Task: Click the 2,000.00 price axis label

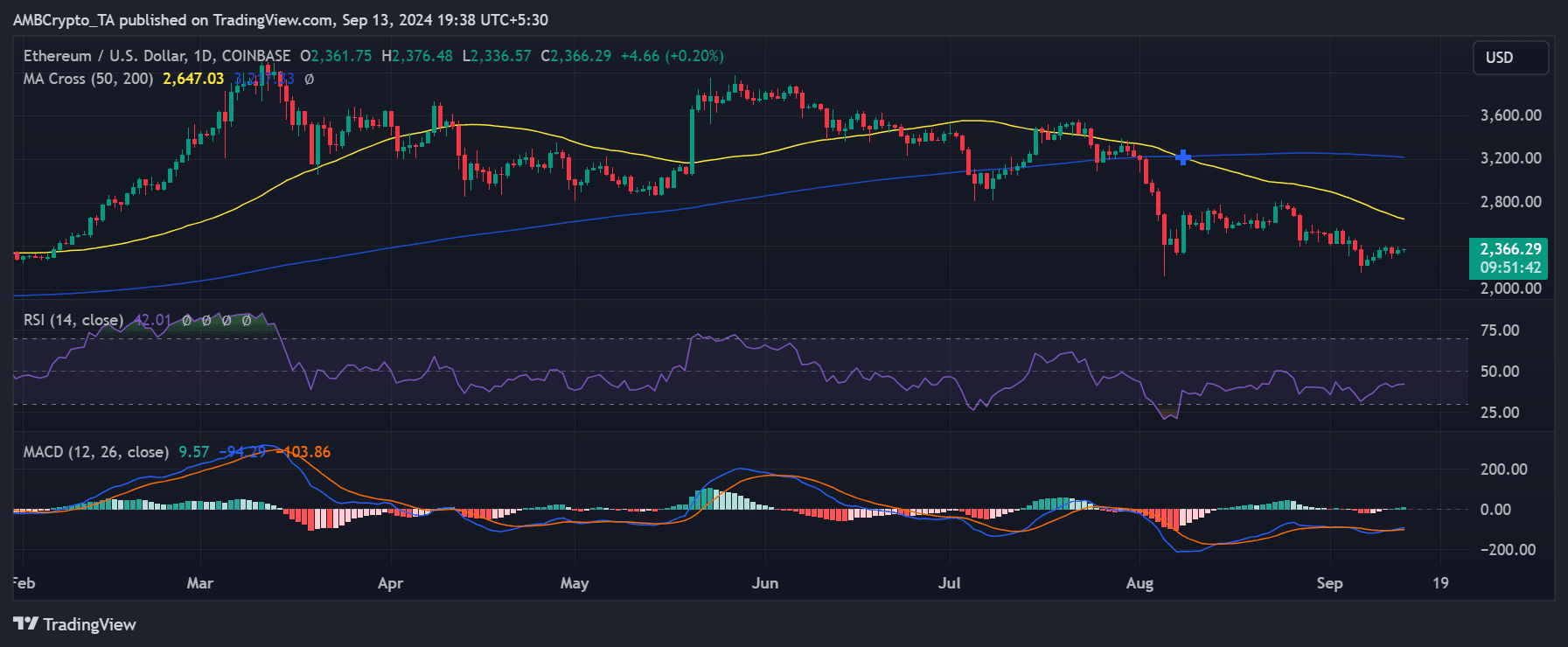Action: tap(1510, 289)
